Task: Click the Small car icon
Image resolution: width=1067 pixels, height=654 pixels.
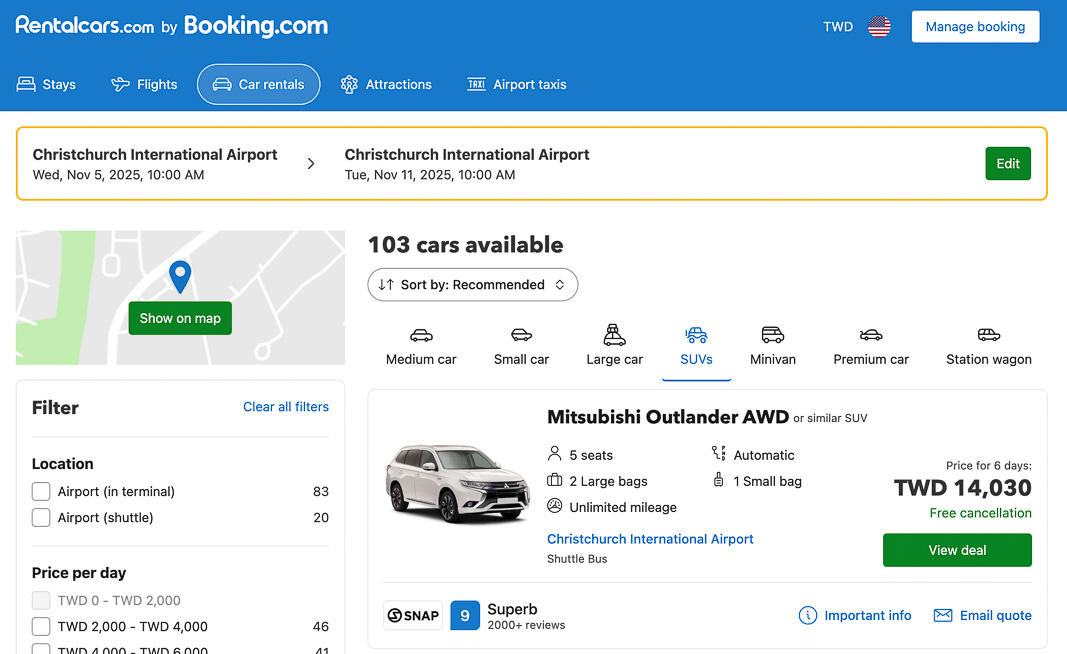Action: (521, 335)
